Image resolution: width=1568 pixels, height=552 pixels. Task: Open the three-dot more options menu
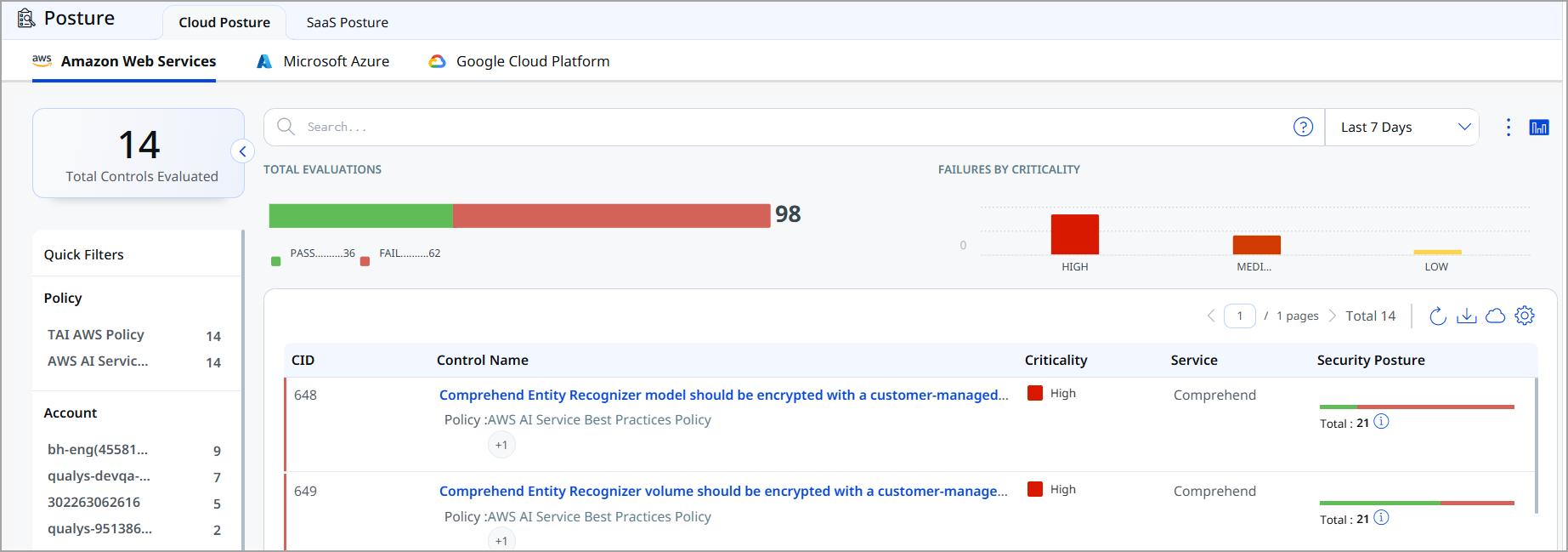[1509, 128]
